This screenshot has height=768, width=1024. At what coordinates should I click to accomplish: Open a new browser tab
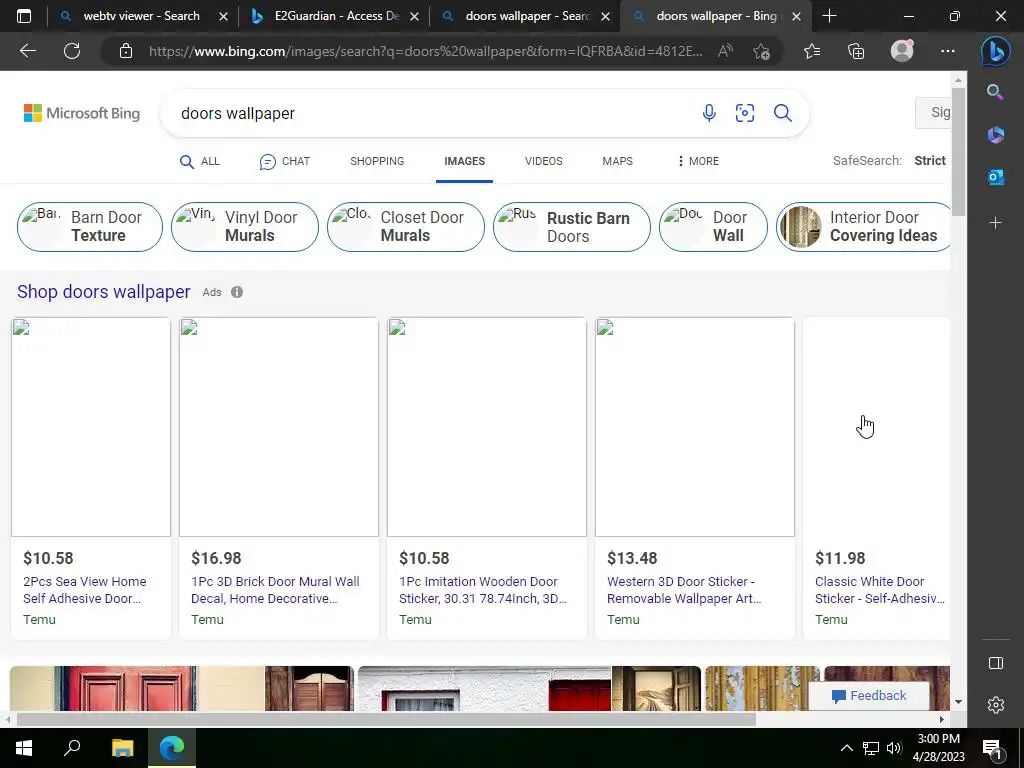coord(829,16)
